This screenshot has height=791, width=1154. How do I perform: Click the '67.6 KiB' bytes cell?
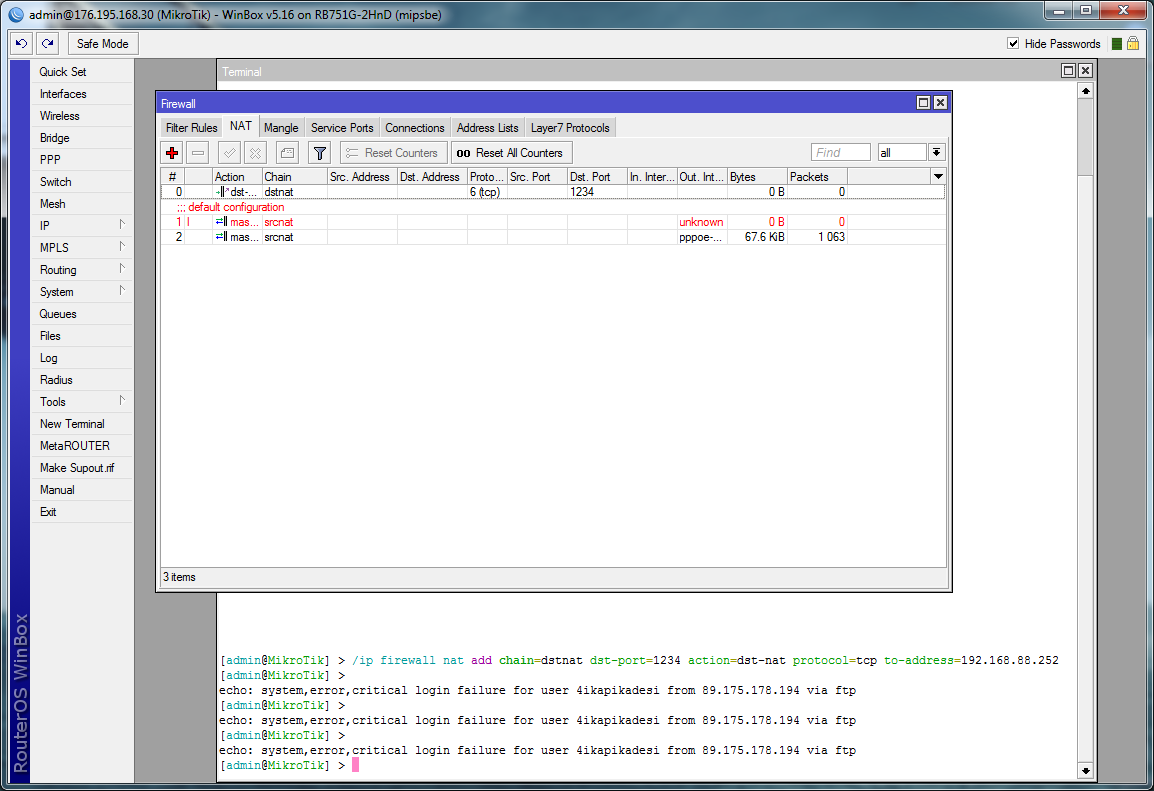coord(757,237)
